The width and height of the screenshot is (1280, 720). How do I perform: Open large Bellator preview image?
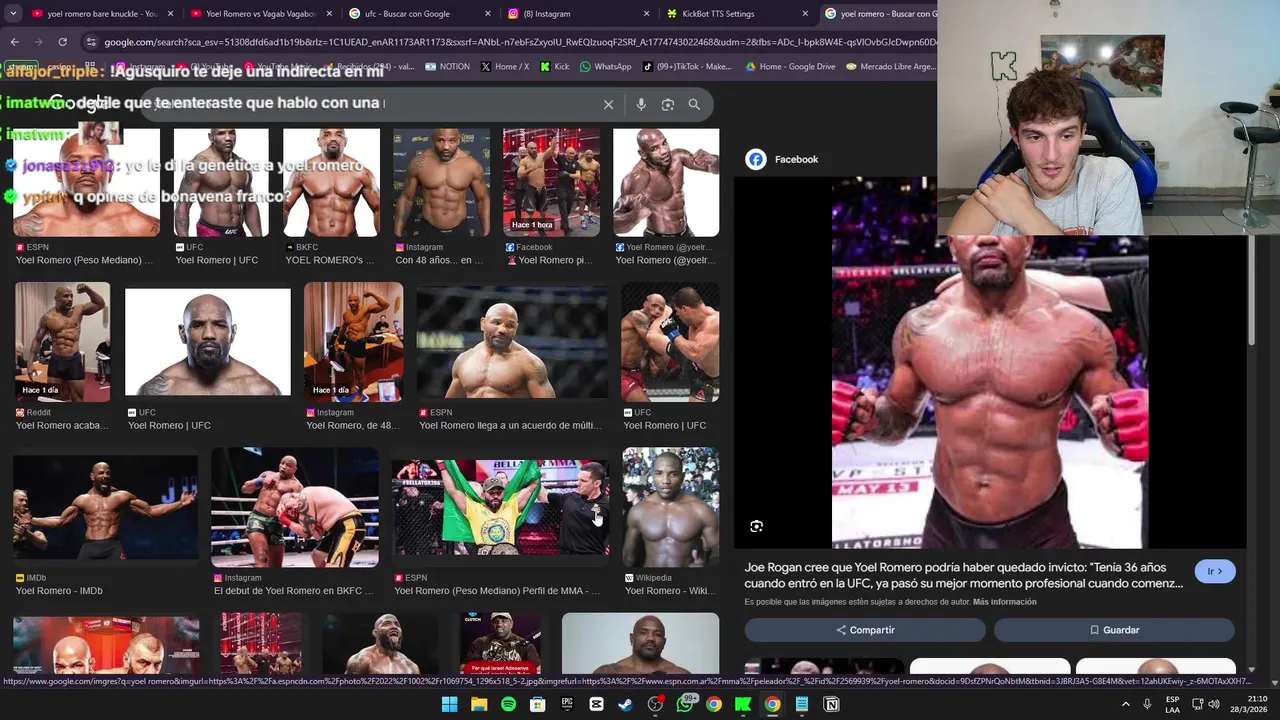990,363
